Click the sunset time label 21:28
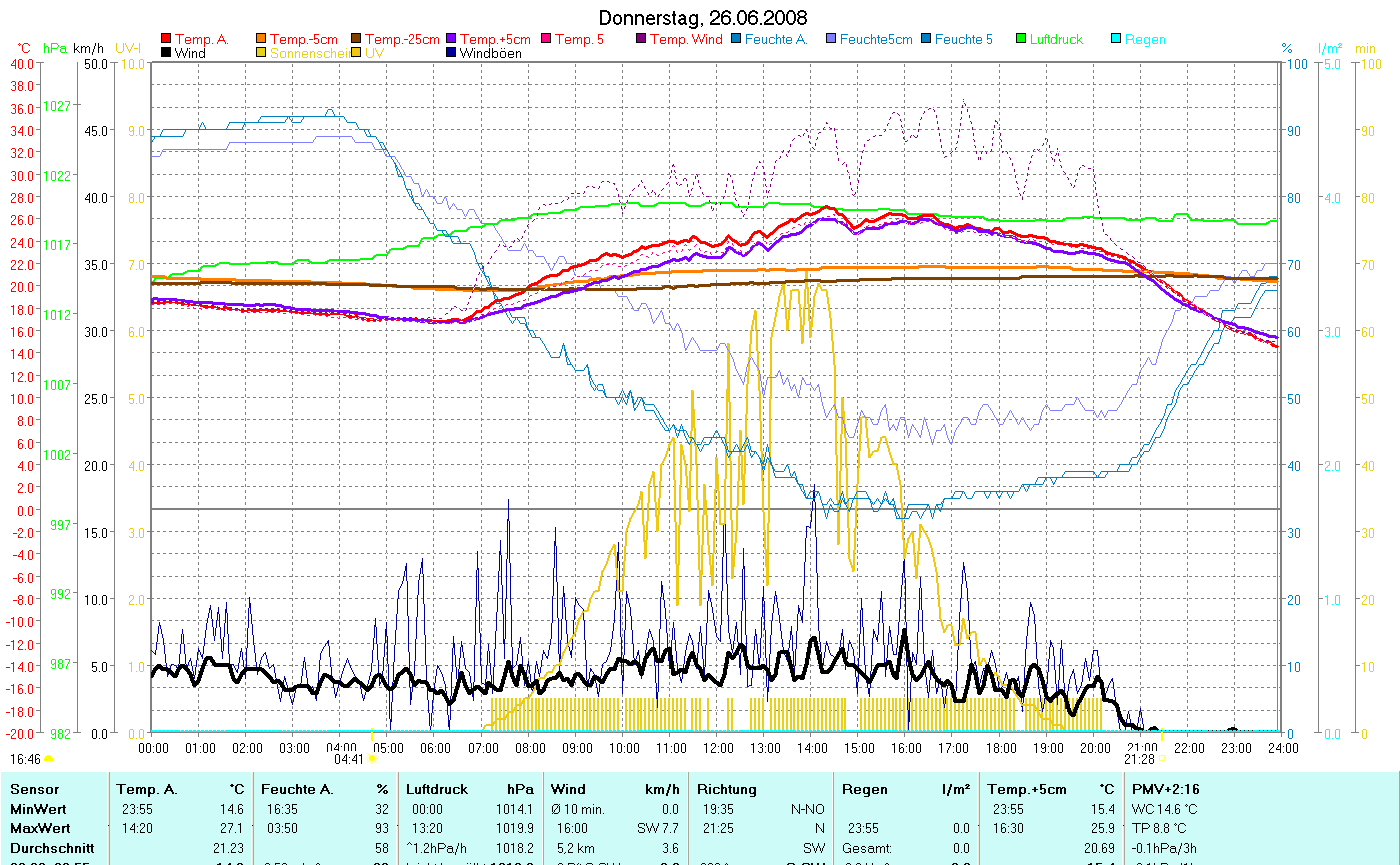Image resolution: width=1400 pixels, height=865 pixels. pos(1139,760)
